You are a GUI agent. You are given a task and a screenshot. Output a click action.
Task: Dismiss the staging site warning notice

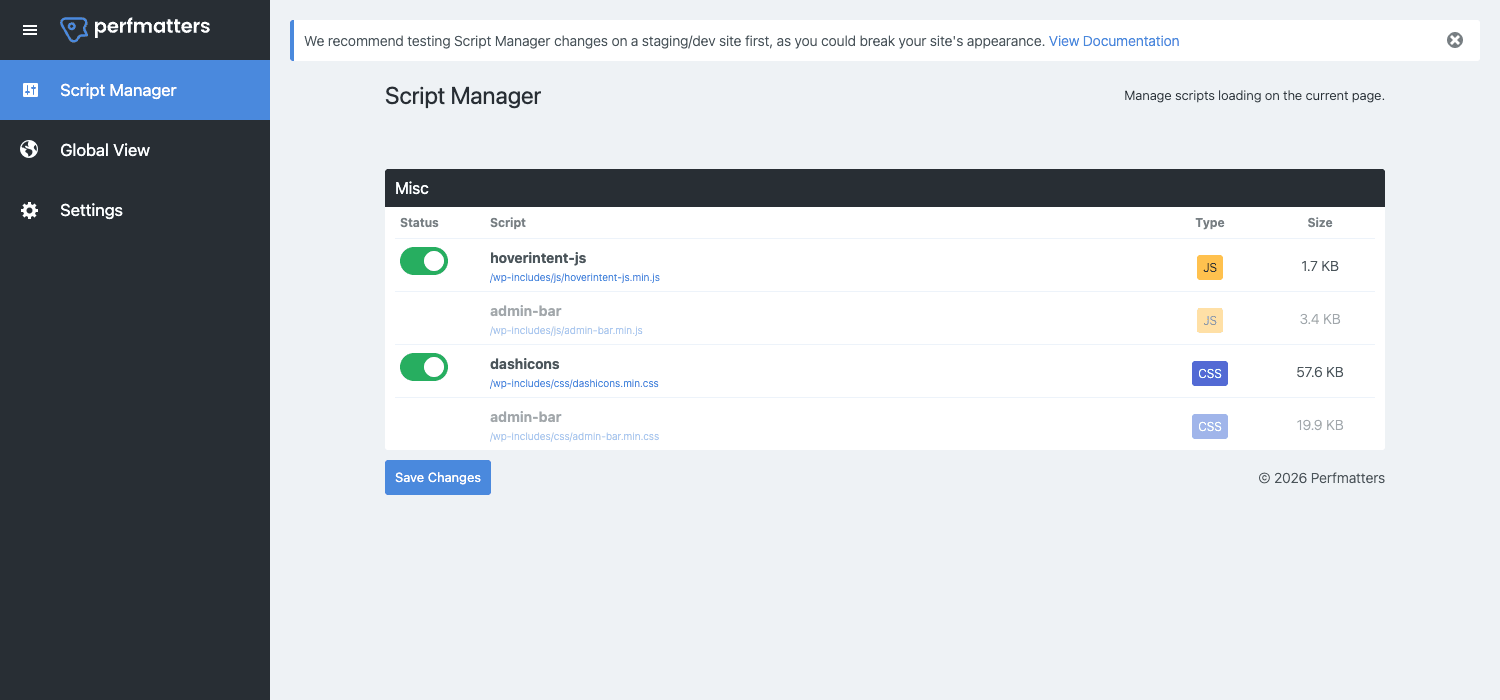tap(1455, 41)
